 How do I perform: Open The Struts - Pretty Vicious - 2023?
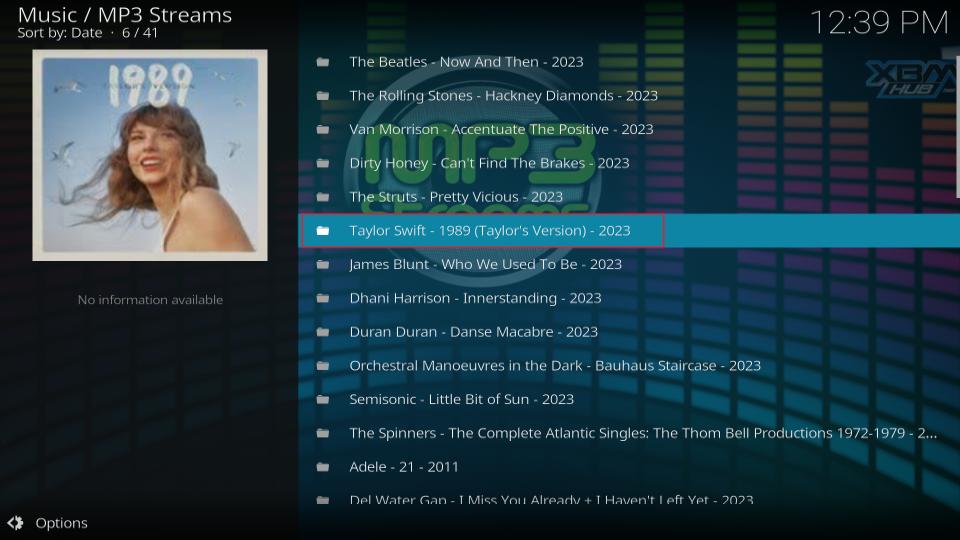pos(456,197)
